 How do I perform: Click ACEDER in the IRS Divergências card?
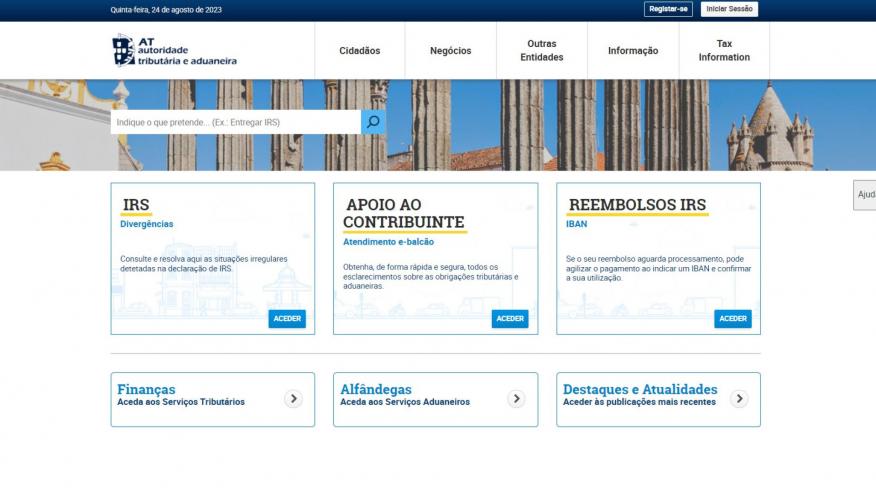(x=287, y=319)
